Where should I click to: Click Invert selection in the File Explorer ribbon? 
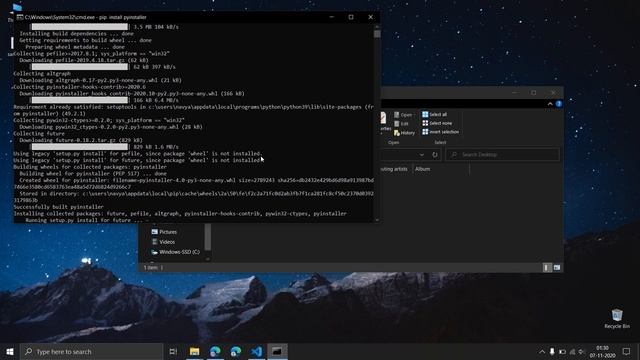[x=440, y=132]
